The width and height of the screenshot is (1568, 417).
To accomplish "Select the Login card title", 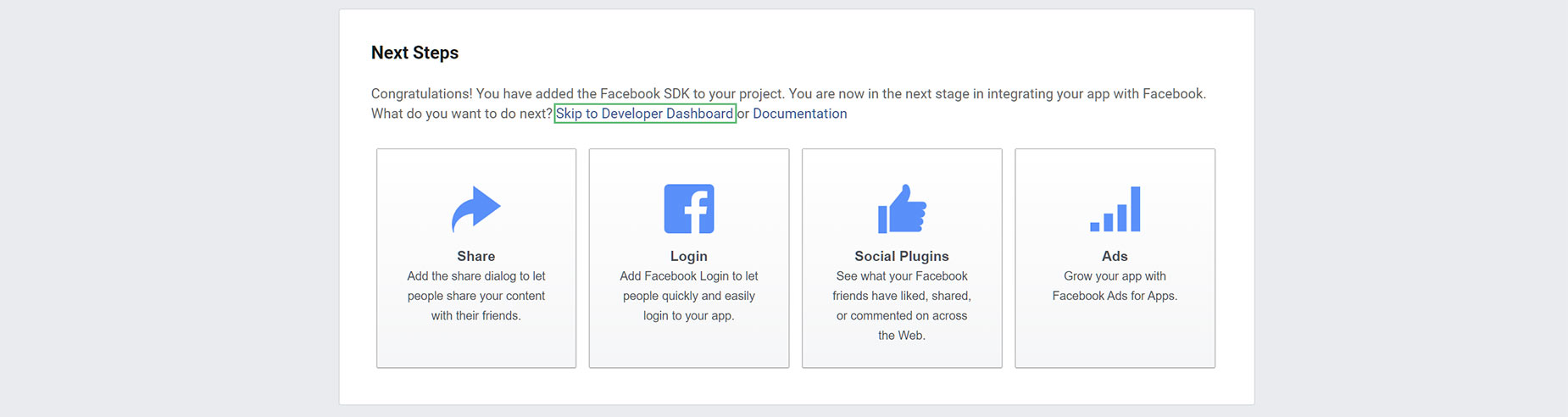I will (x=689, y=256).
